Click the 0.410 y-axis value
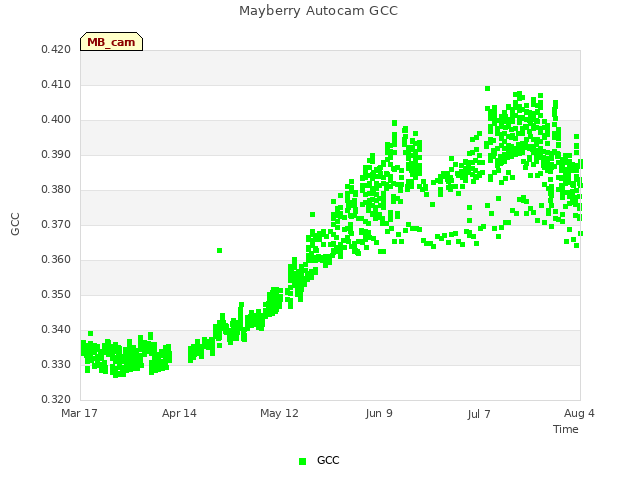The width and height of the screenshot is (640, 480). (56, 84)
